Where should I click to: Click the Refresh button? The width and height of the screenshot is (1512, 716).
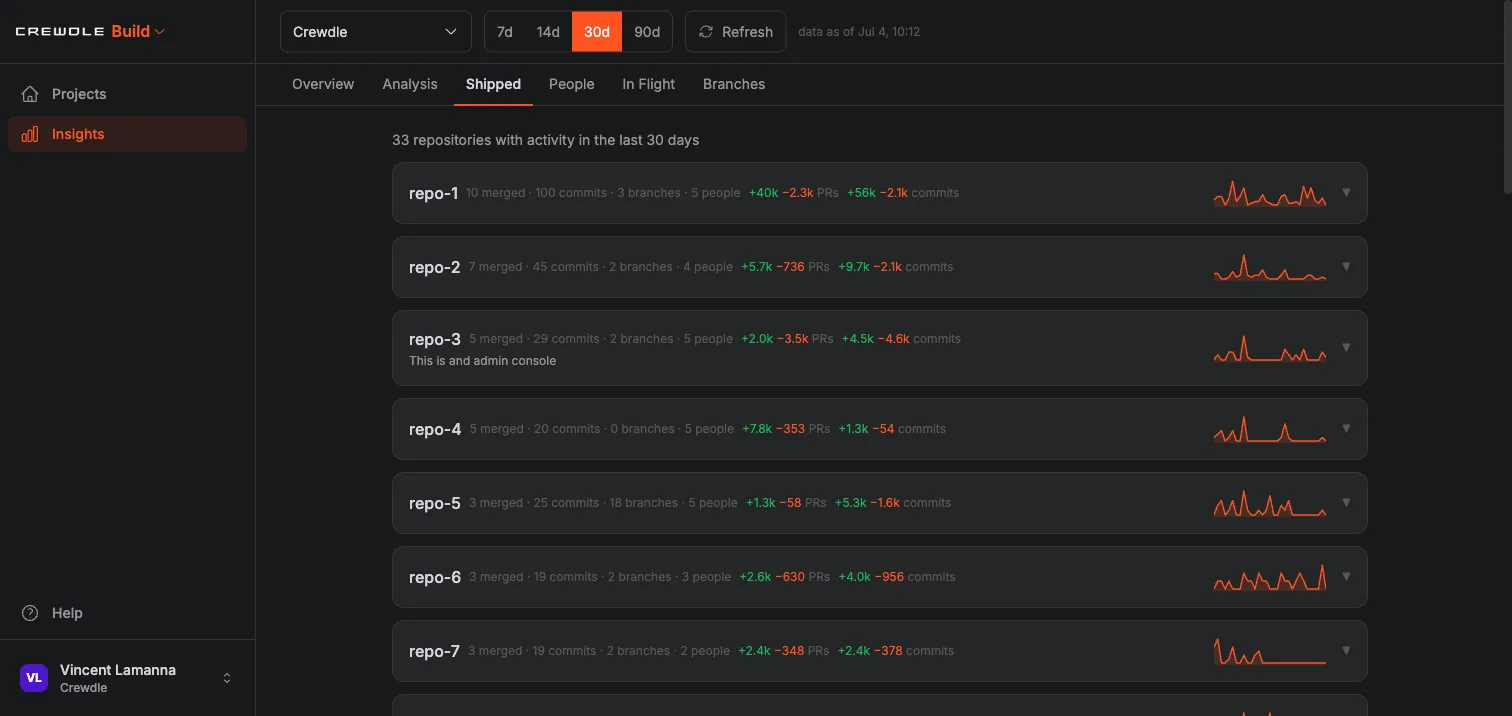pos(735,32)
